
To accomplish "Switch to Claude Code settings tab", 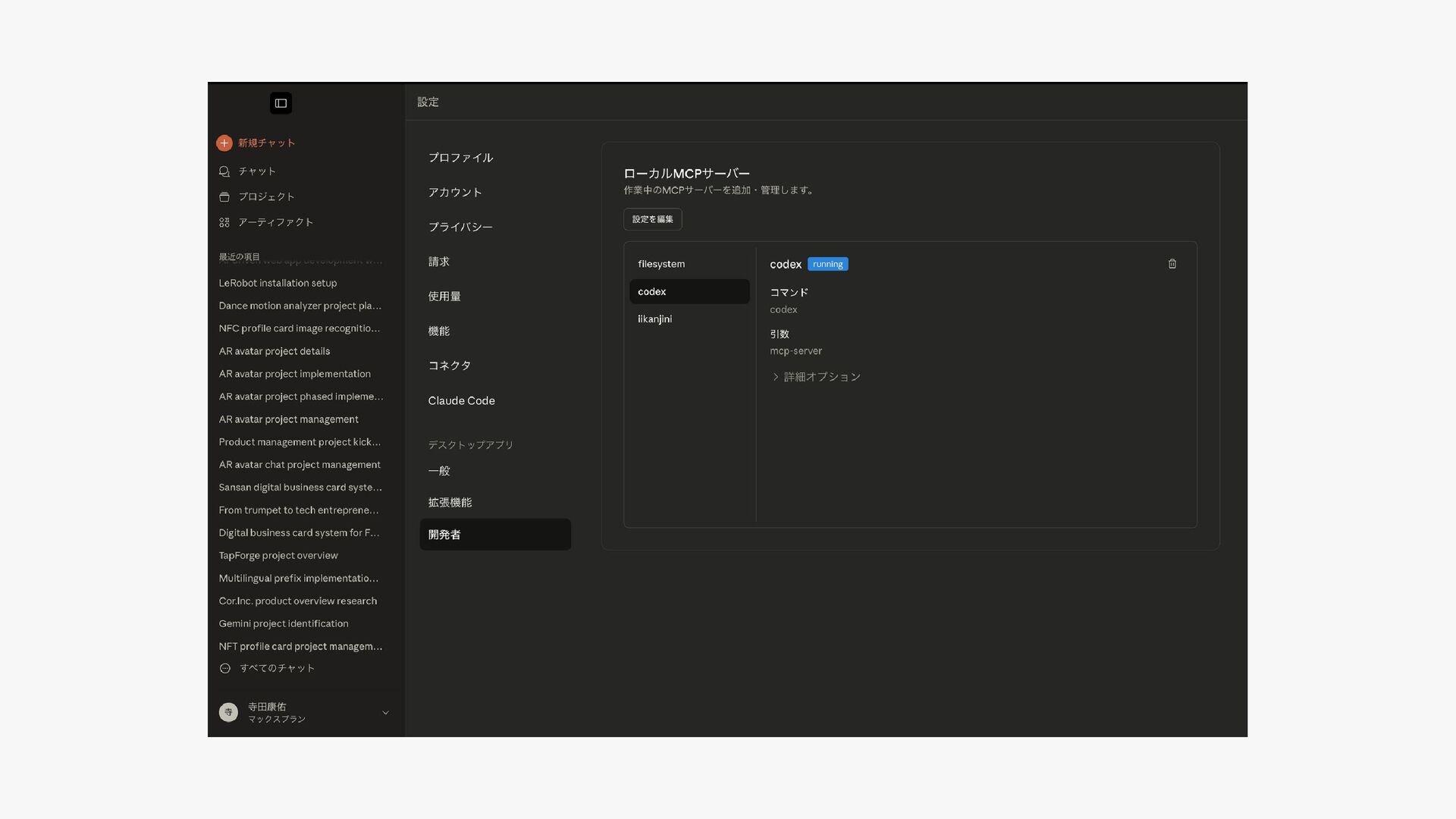I will [x=461, y=400].
